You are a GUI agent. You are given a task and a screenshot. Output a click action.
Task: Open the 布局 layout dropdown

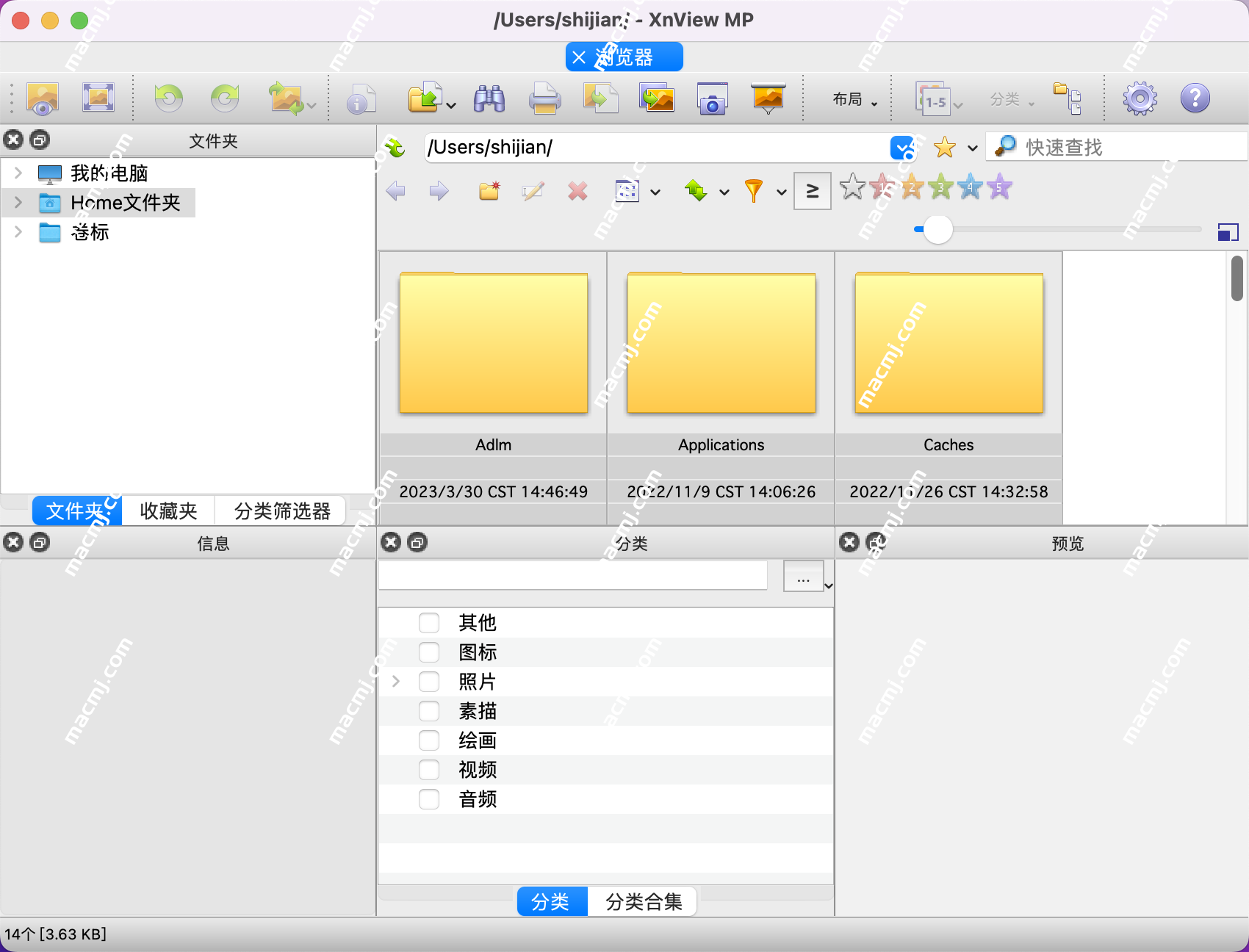pos(854,99)
